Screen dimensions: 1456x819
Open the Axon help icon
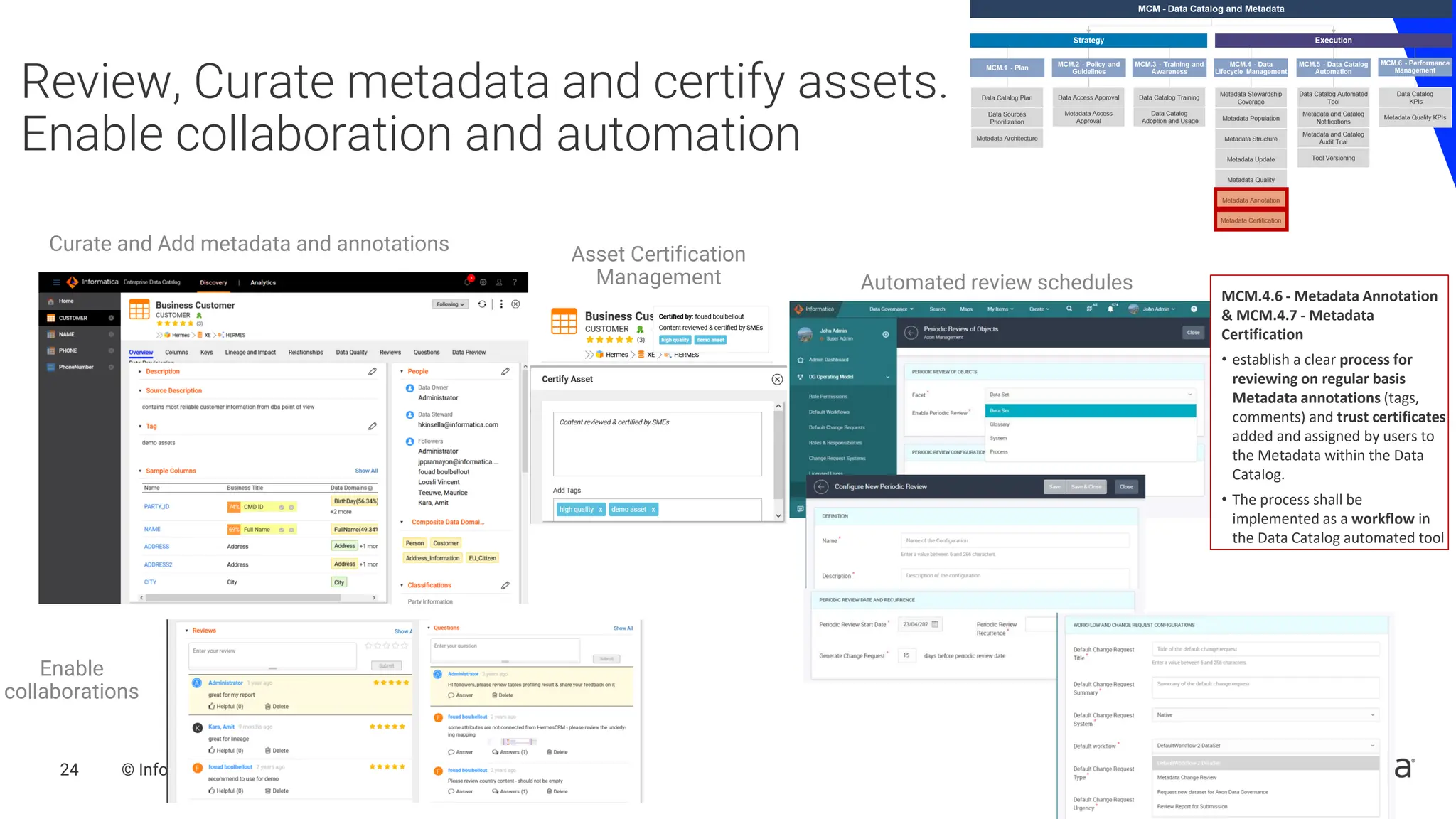tap(1194, 309)
